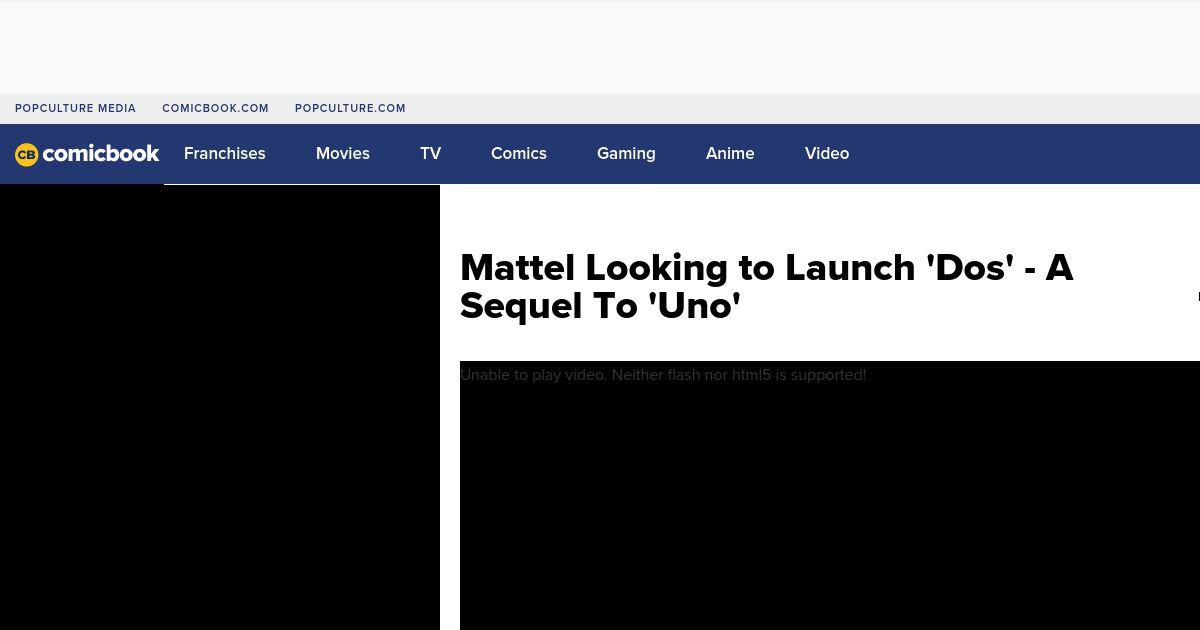1200x630 pixels.
Task: Visit the Popculture Media link
Action: 75,108
